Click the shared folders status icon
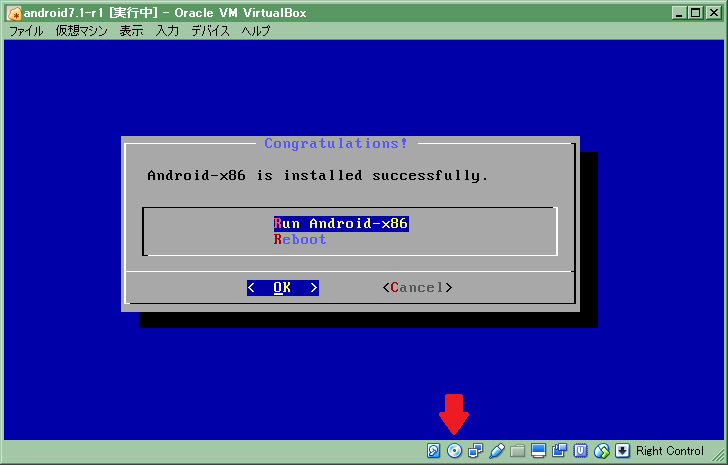728x465 pixels. click(517, 450)
